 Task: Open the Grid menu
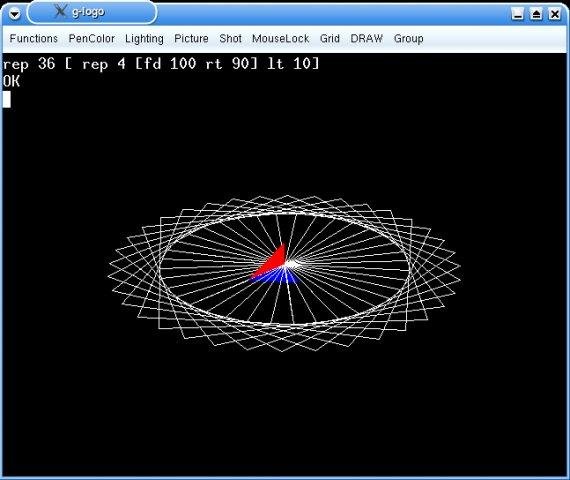(x=330, y=39)
